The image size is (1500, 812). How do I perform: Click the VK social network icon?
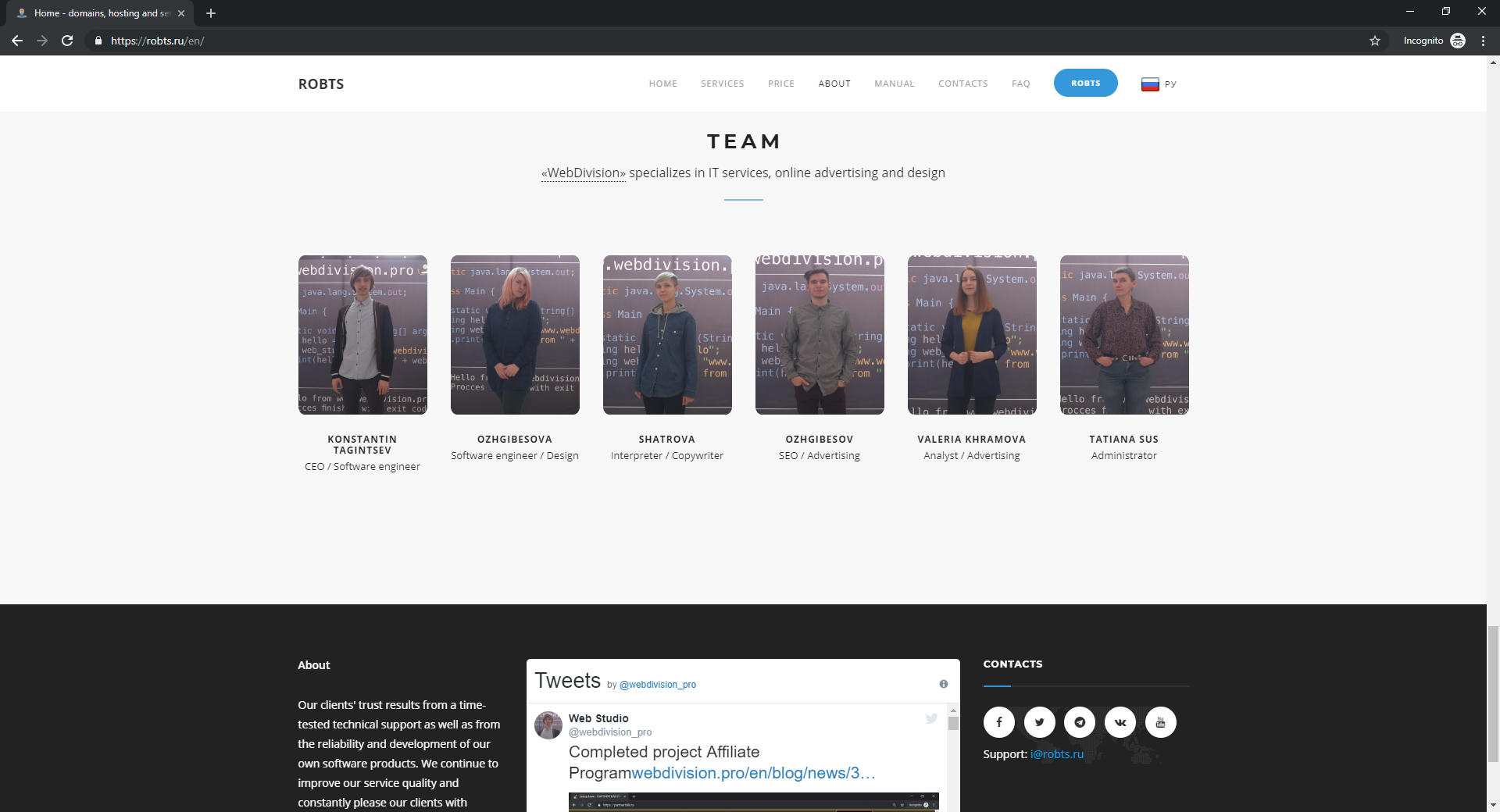click(x=1120, y=722)
